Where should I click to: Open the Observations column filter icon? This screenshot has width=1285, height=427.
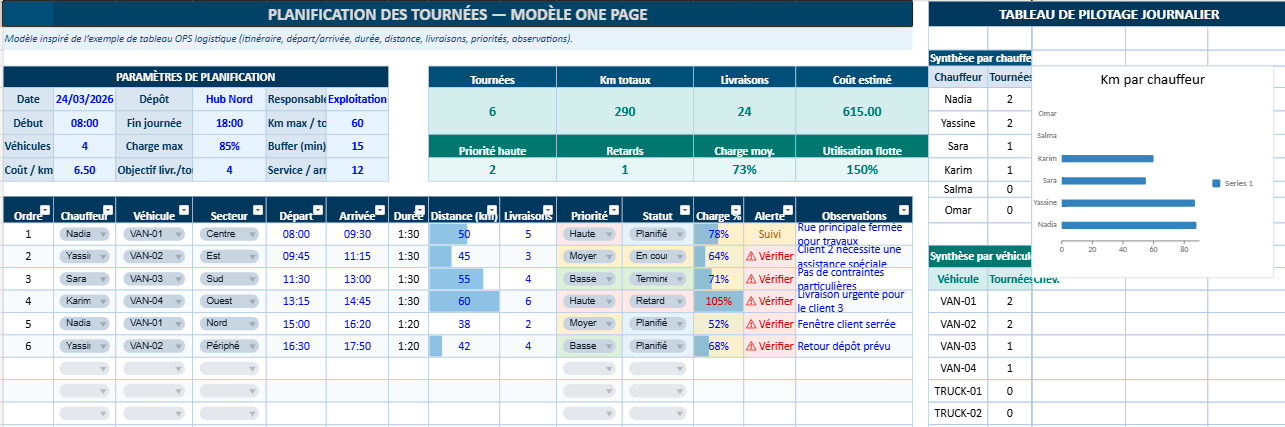pos(902,210)
